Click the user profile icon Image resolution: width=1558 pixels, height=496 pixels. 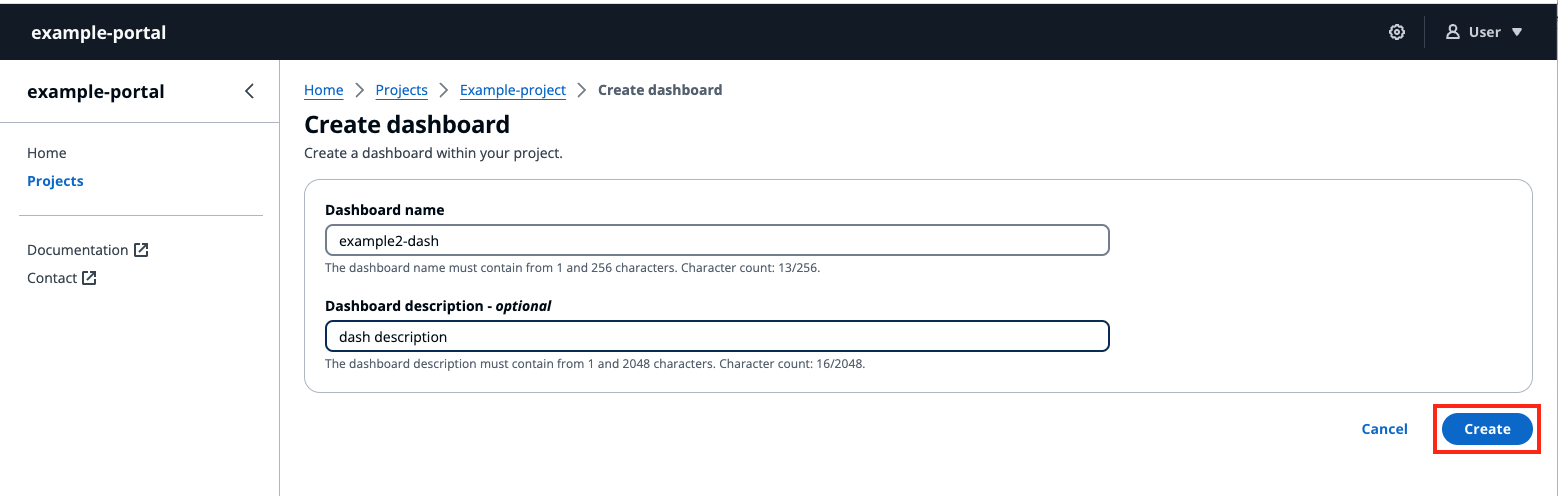tap(1453, 32)
